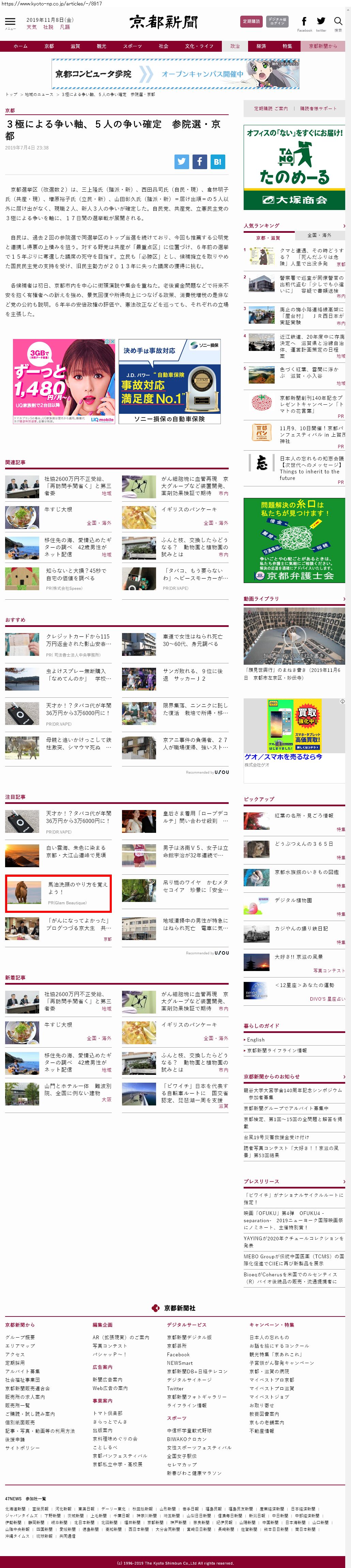Open English link in 暮らしのガイド
This screenshot has width=351, height=1568.
(256, 1040)
